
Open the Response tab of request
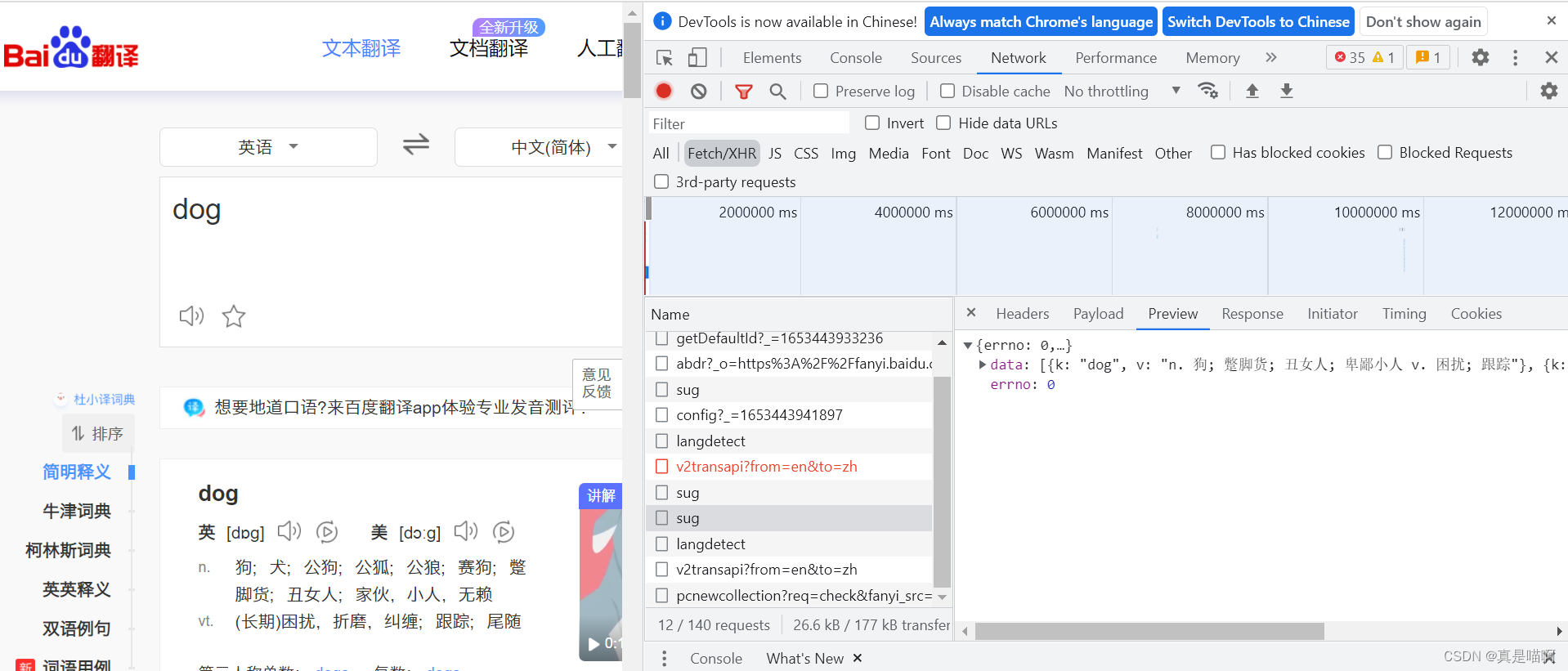click(1252, 313)
